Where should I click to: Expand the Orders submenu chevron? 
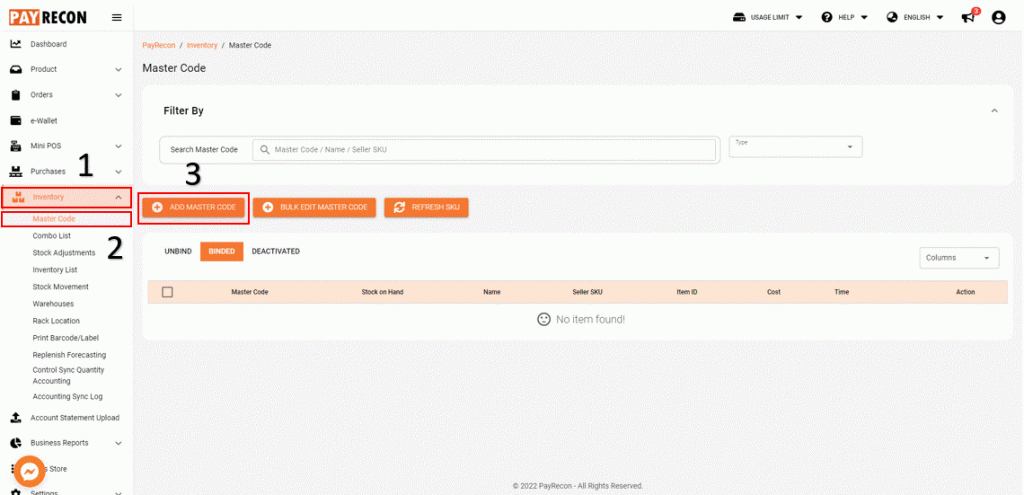(118, 95)
